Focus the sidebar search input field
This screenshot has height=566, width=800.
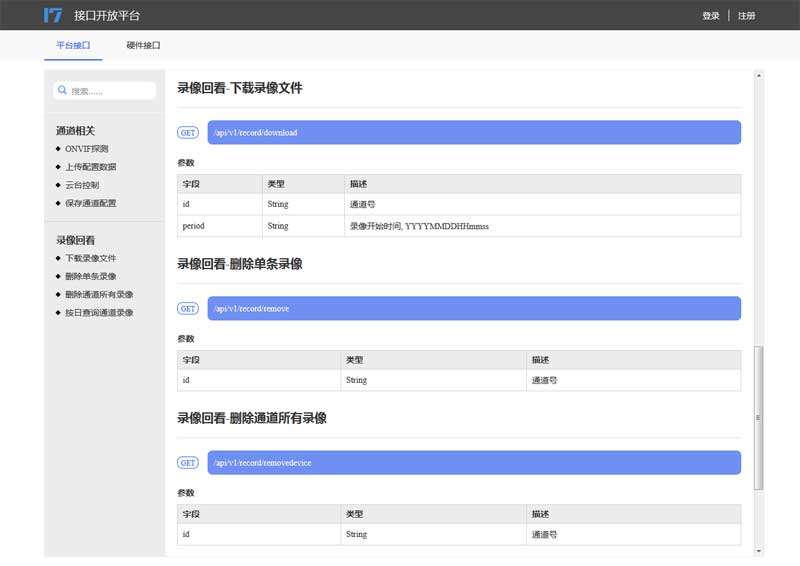tap(110, 91)
